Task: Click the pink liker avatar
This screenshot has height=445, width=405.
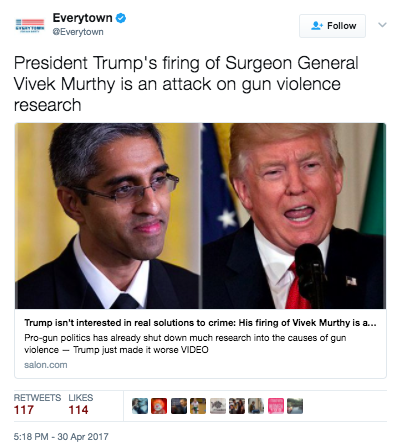Action: point(276,406)
